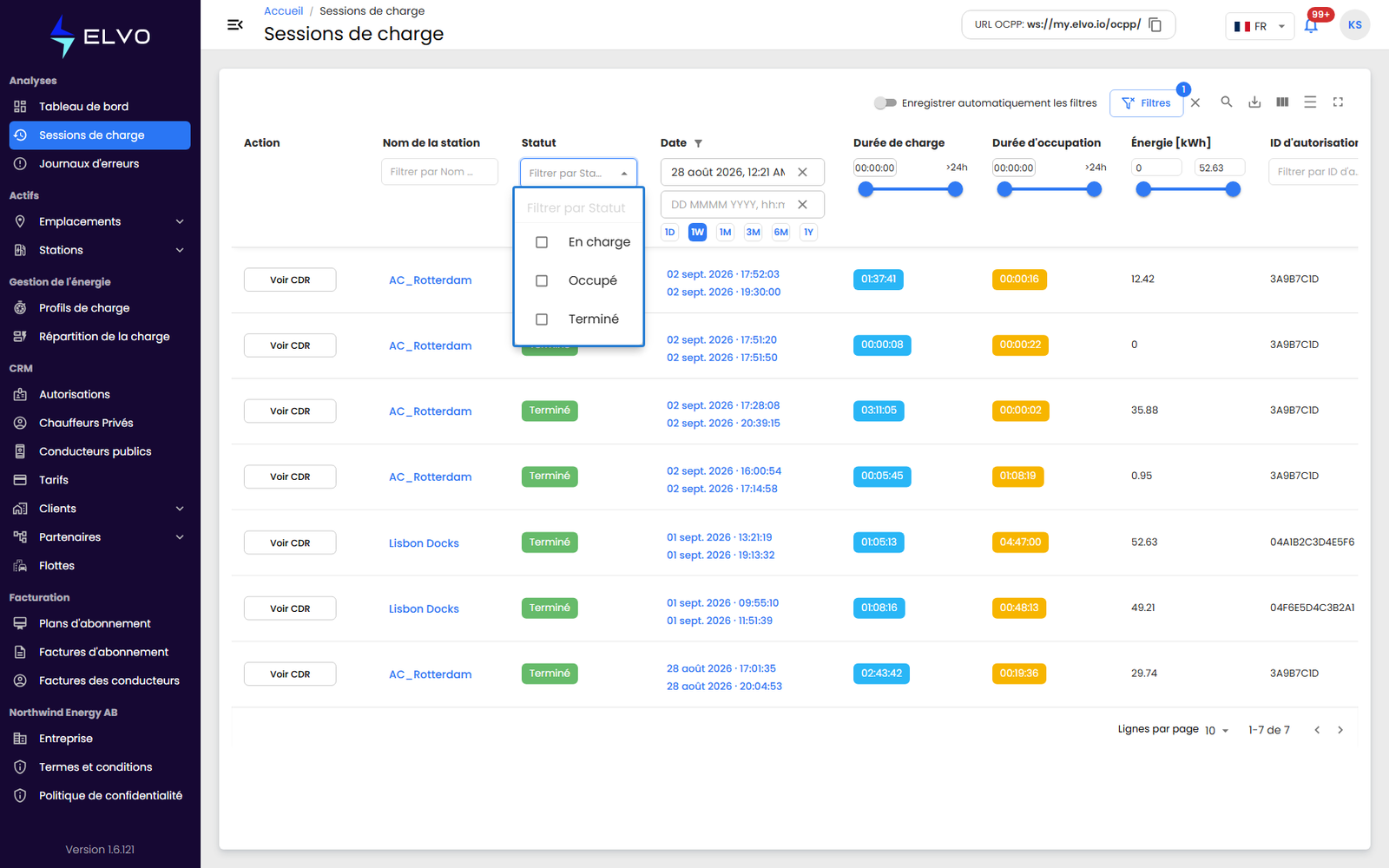
Task: Toggle fullscreen table view
Action: (x=1338, y=102)
